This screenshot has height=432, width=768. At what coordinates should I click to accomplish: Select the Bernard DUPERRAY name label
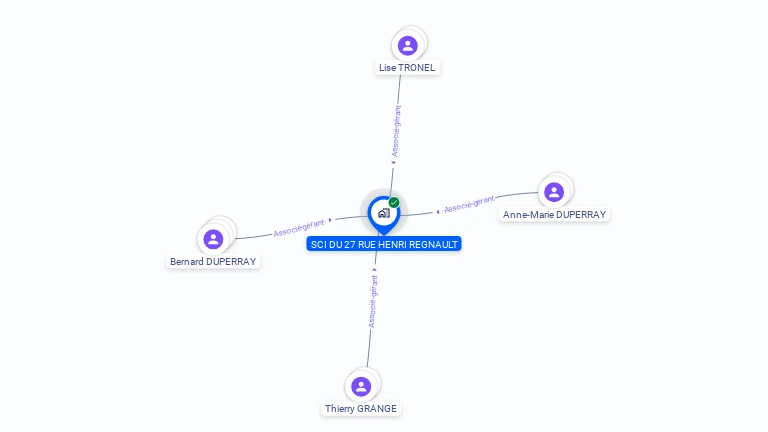pos(213,262)
